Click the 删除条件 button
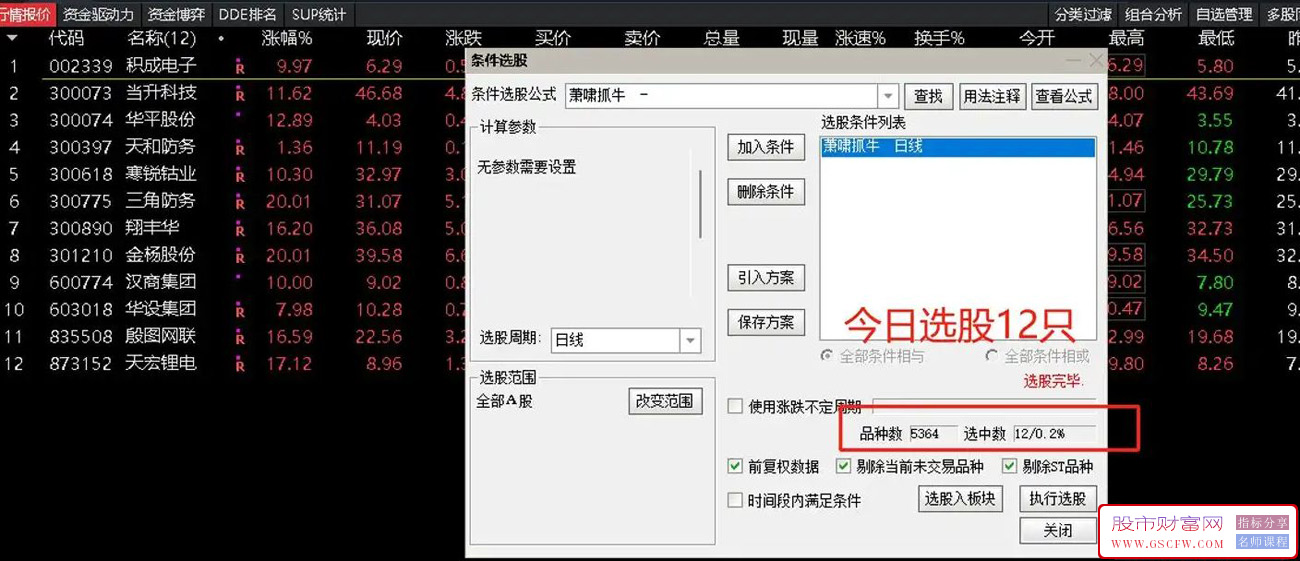Image resolution: width=1300 pixels, height=561 pixels. point(766,192)
